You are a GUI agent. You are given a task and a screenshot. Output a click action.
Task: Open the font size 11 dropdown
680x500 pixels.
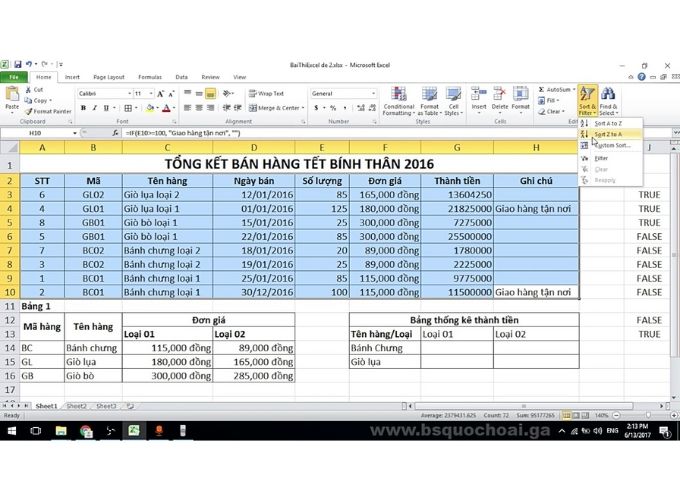point(151,94)
